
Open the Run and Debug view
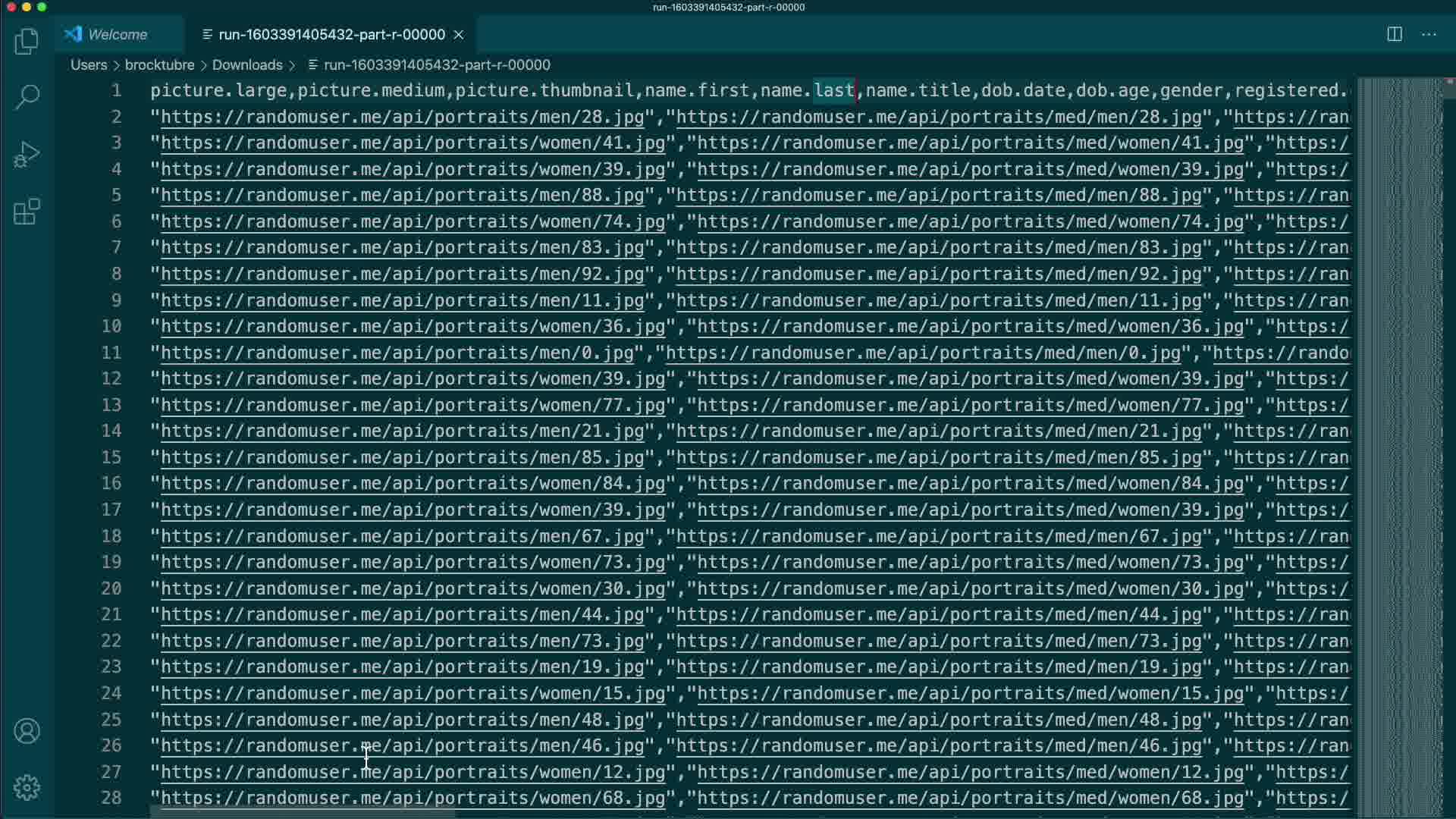[x=27, y=155]
